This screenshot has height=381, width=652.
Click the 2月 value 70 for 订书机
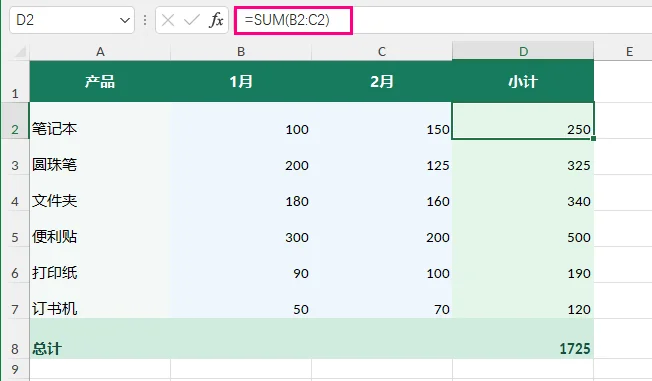click(x=382, y=301)
